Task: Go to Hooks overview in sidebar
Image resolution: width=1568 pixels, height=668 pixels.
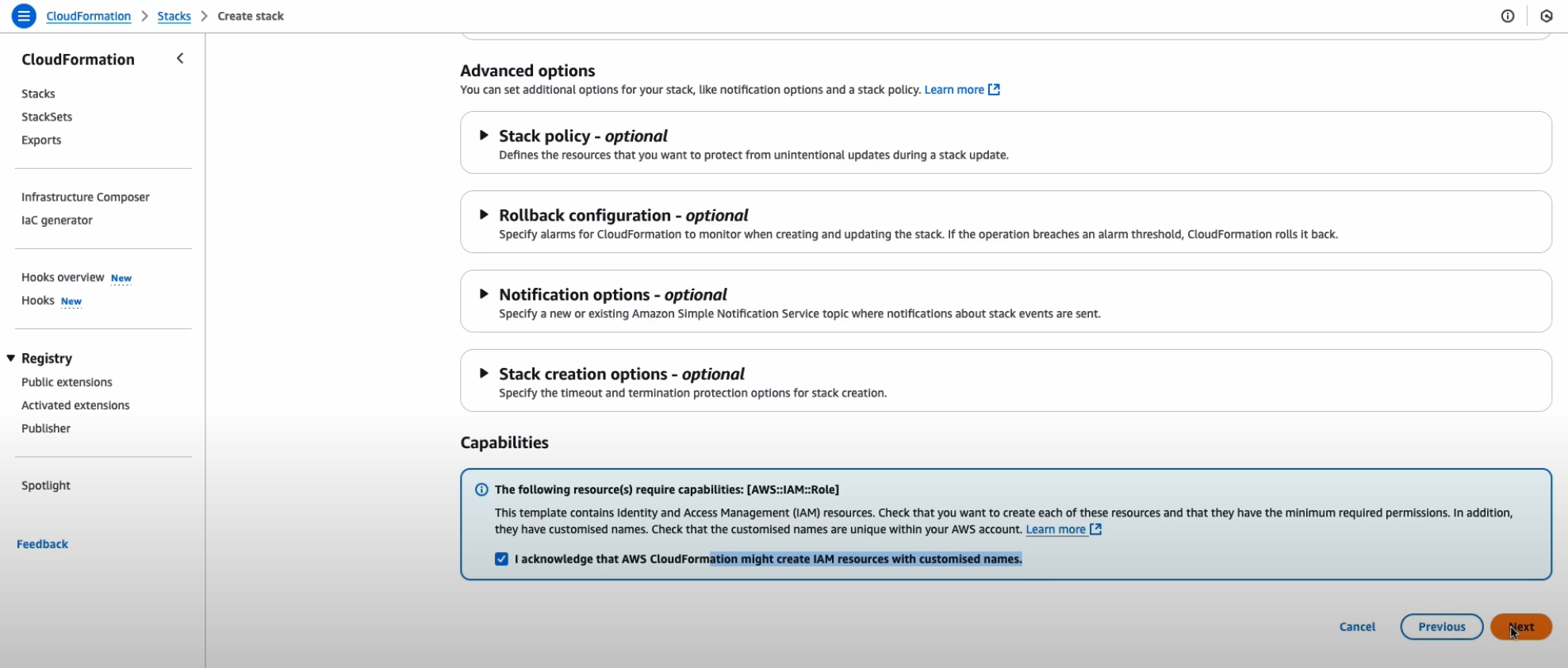Action: [x=63, y=277]
